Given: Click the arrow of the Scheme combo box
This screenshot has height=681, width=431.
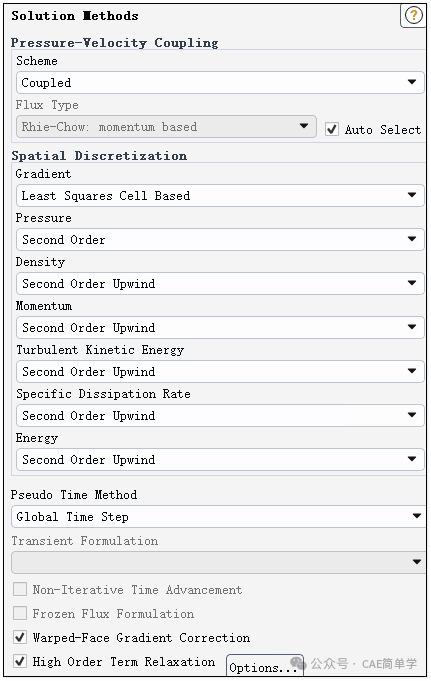Looking at the screenshot, I should (x=412, y=82).
